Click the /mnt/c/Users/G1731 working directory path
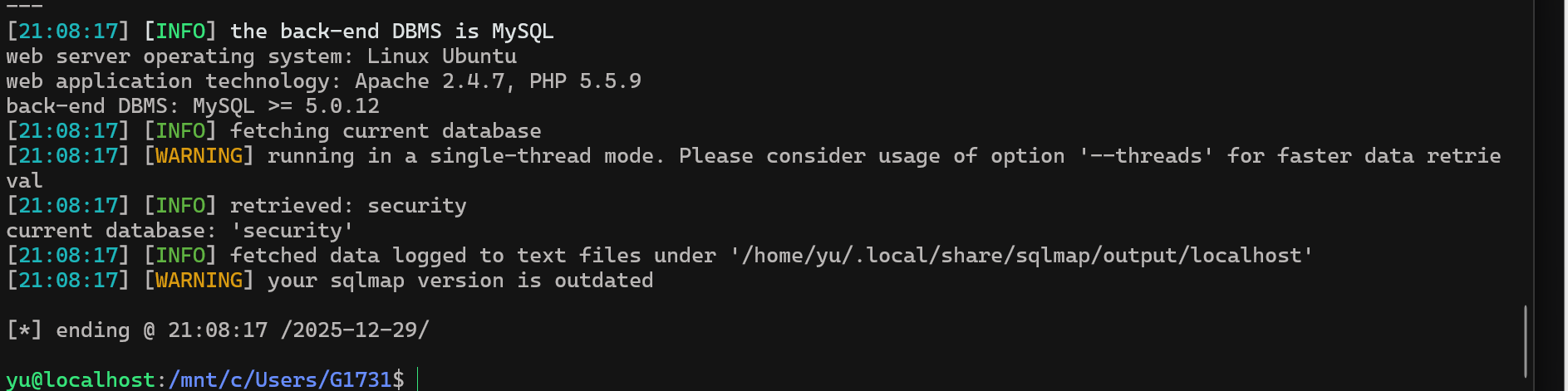The width and height of the screenshot is (1568, 391). [x=279, y=380]
